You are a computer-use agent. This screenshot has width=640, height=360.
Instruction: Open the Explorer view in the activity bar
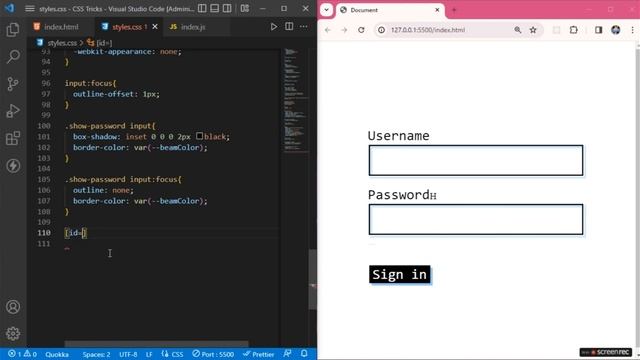click(13, 29)
